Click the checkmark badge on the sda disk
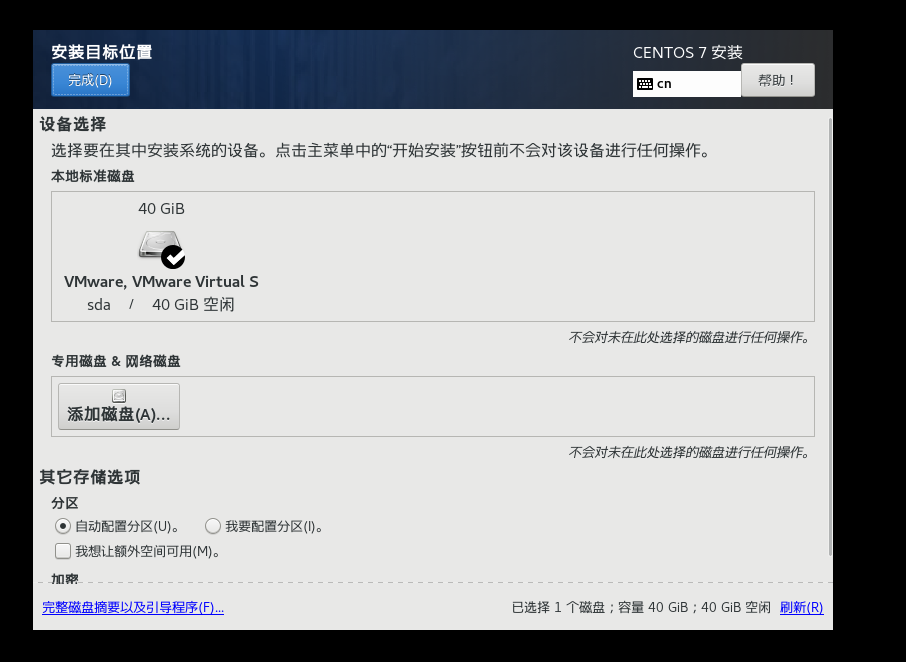Image resolution: width=906 pixels, height=662 pixels. coord(173,257)
